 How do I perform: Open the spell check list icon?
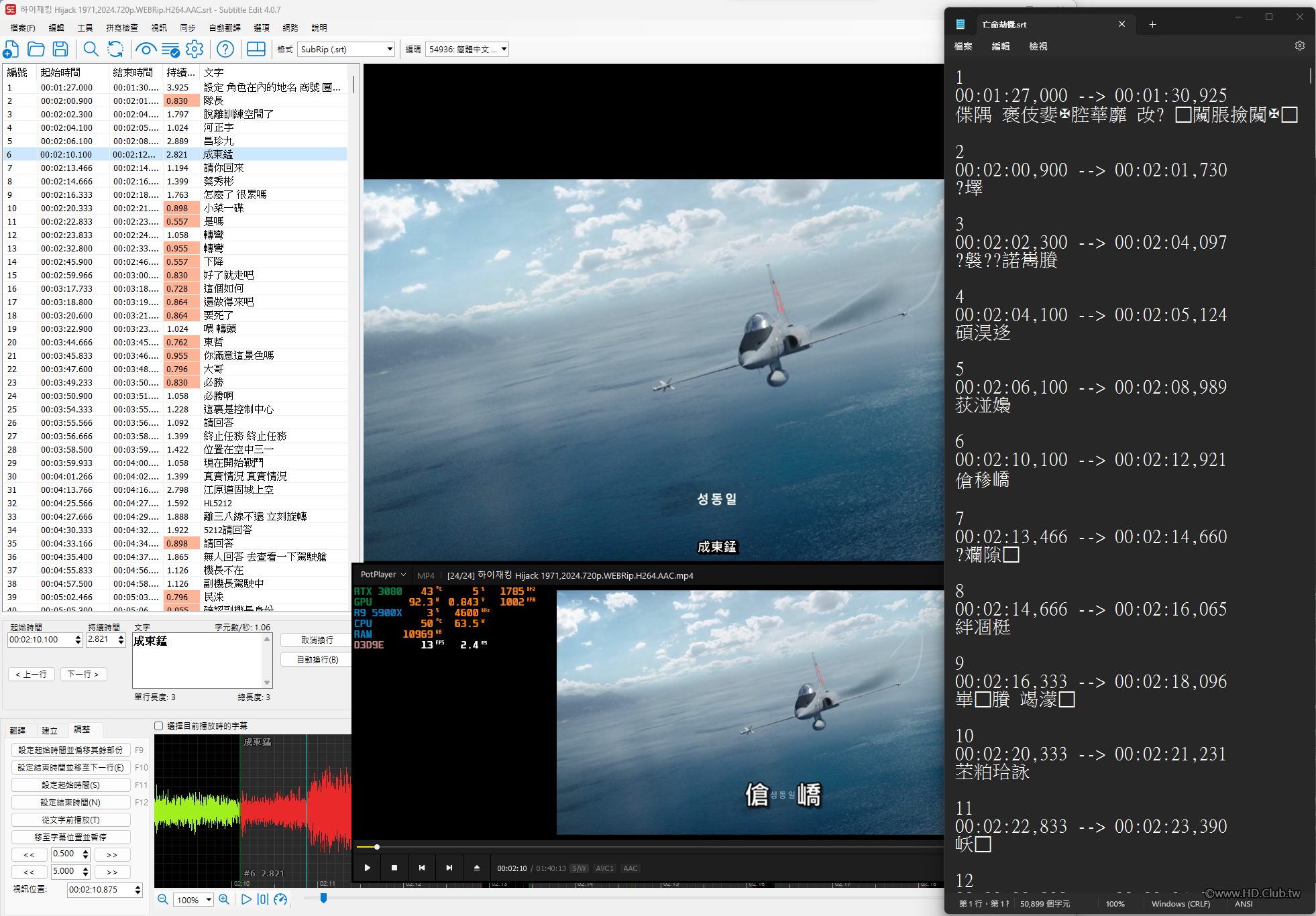(x=170, y=49)
